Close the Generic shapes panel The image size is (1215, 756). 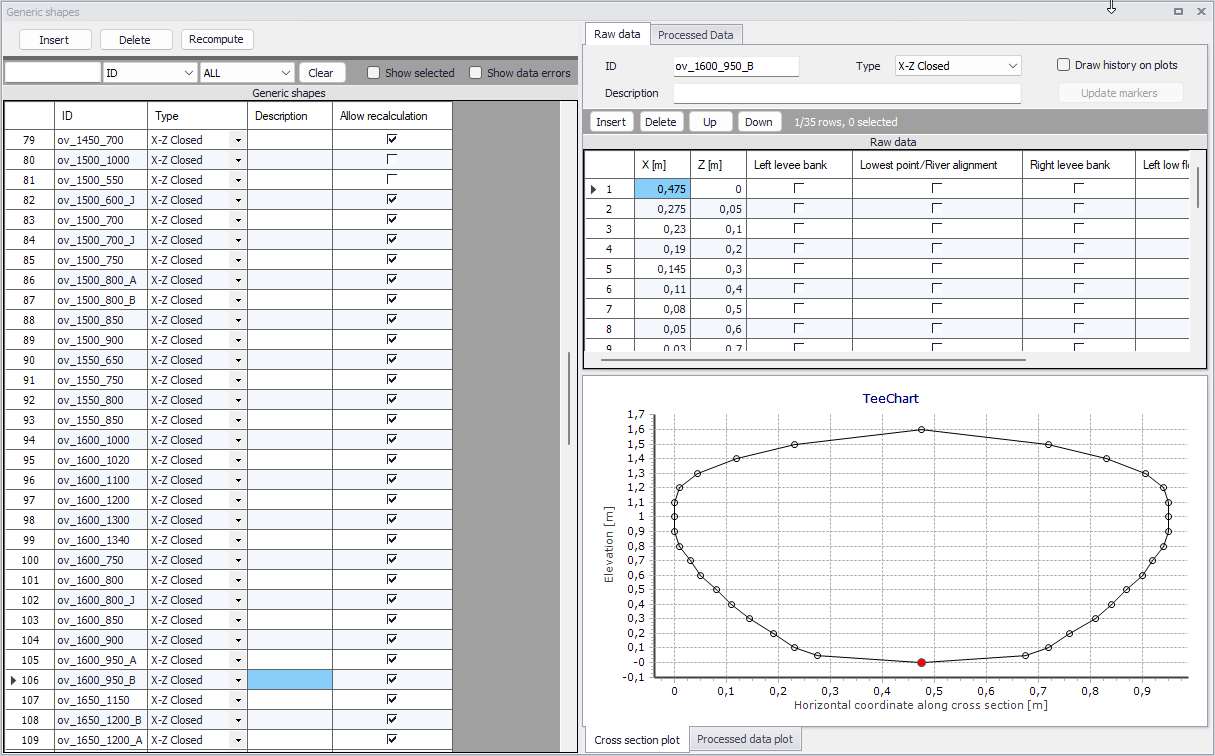pos(1201,11)
